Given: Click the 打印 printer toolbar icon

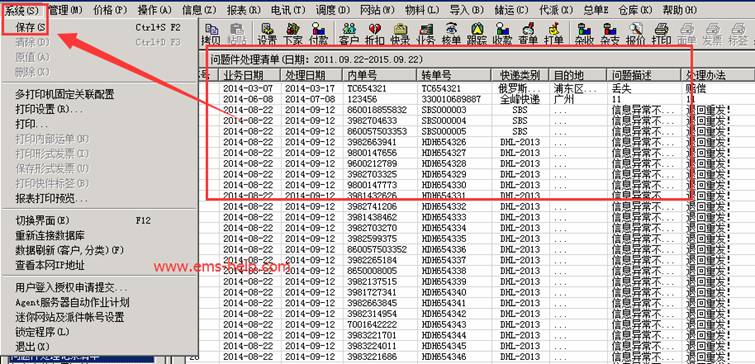Looking at the screenshot, I should point(662,34).
